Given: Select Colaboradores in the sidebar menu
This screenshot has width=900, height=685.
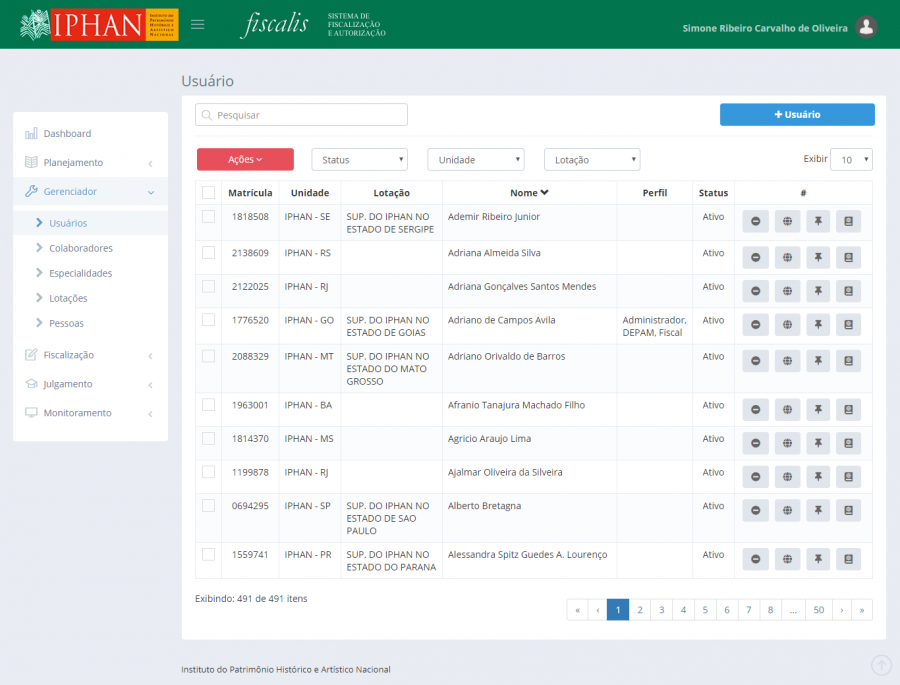Looking at the screenshot, I should click(80, 248).
